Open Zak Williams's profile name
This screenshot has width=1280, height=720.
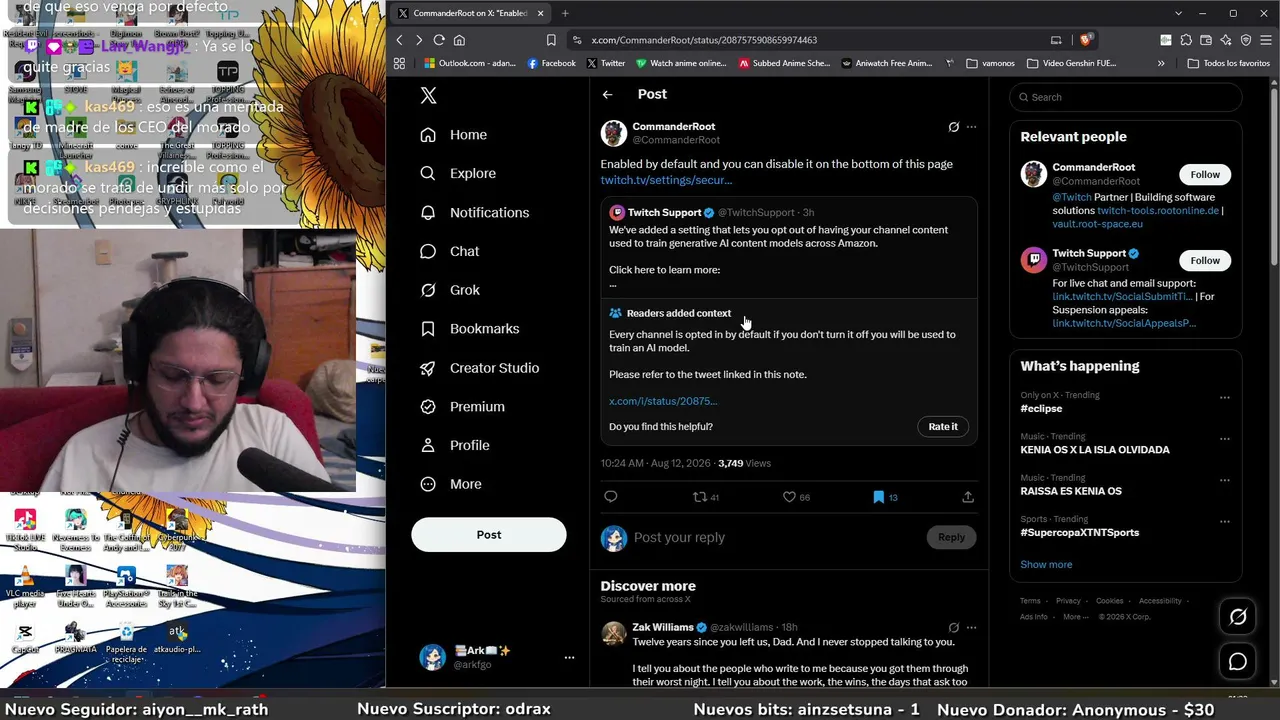663,628
